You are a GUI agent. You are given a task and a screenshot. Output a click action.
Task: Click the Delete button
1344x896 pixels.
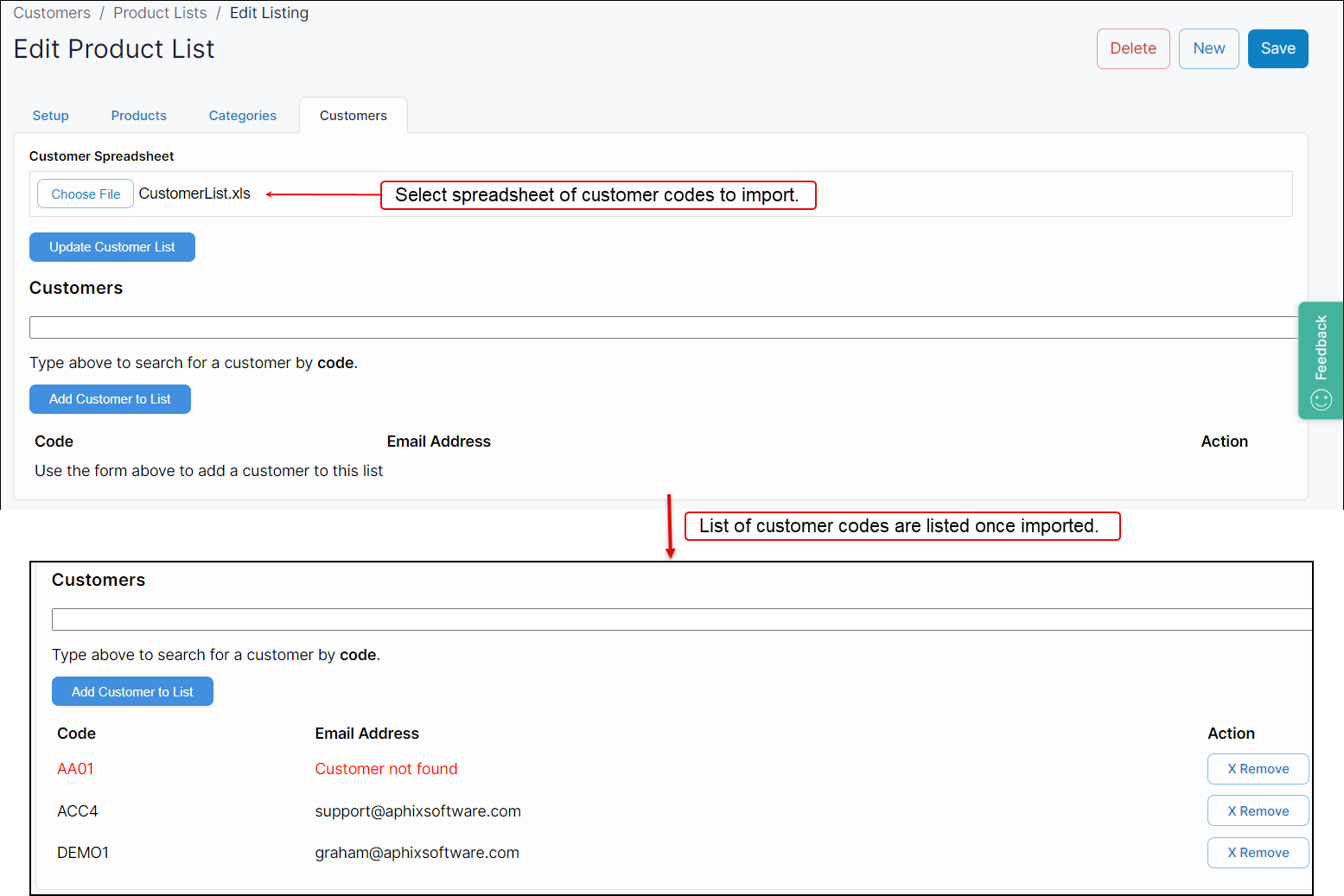(x=1132, y=48)
